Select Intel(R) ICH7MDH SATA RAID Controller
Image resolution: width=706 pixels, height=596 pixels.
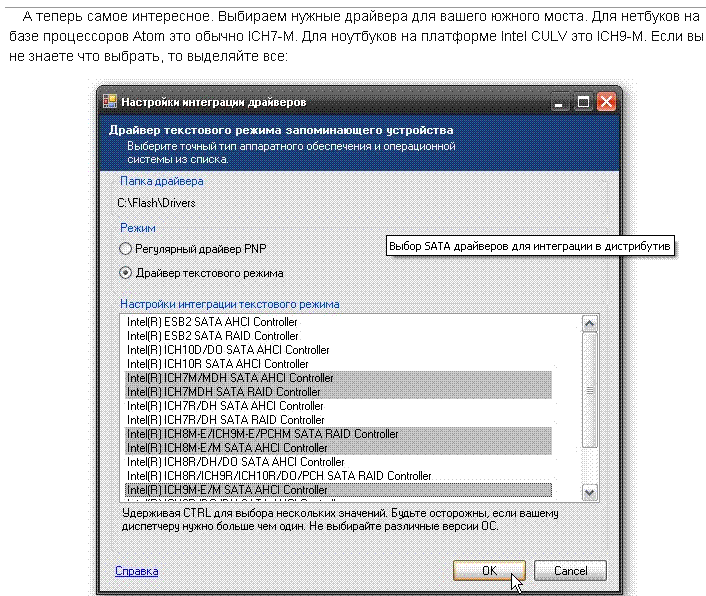click(338, 392)
